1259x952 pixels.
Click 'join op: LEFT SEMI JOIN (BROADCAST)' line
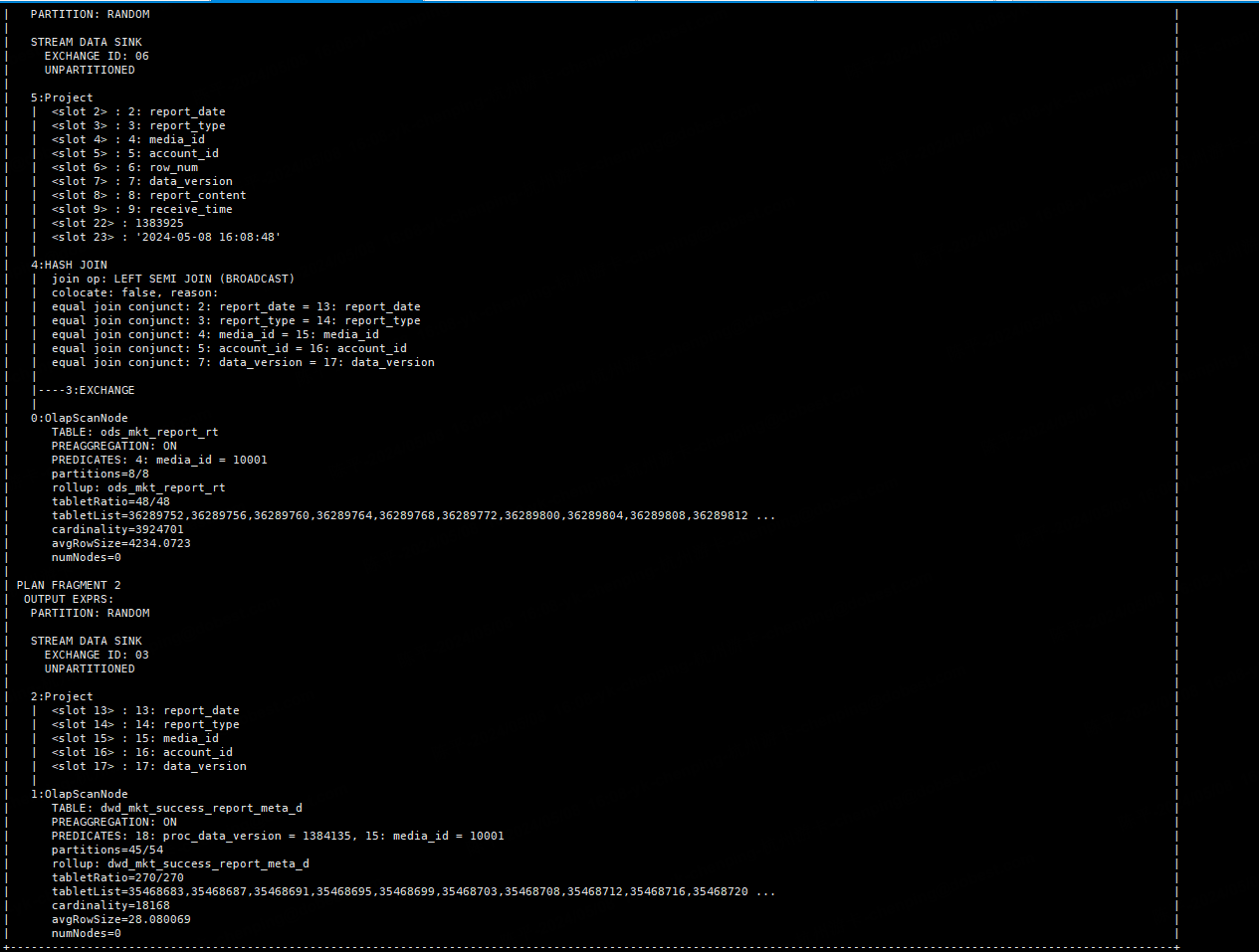click(173, 279)
